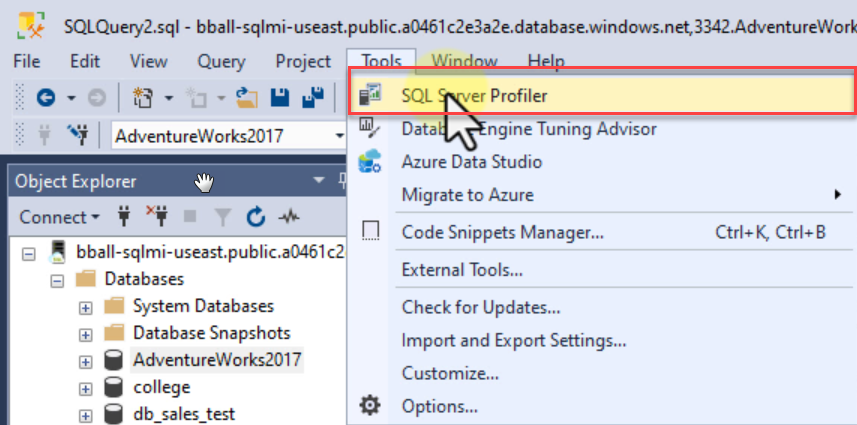Open Code Snippets Manager
The height and width of the screenshot is (425, 857).
pyautogui.click(x=602, y=233)
